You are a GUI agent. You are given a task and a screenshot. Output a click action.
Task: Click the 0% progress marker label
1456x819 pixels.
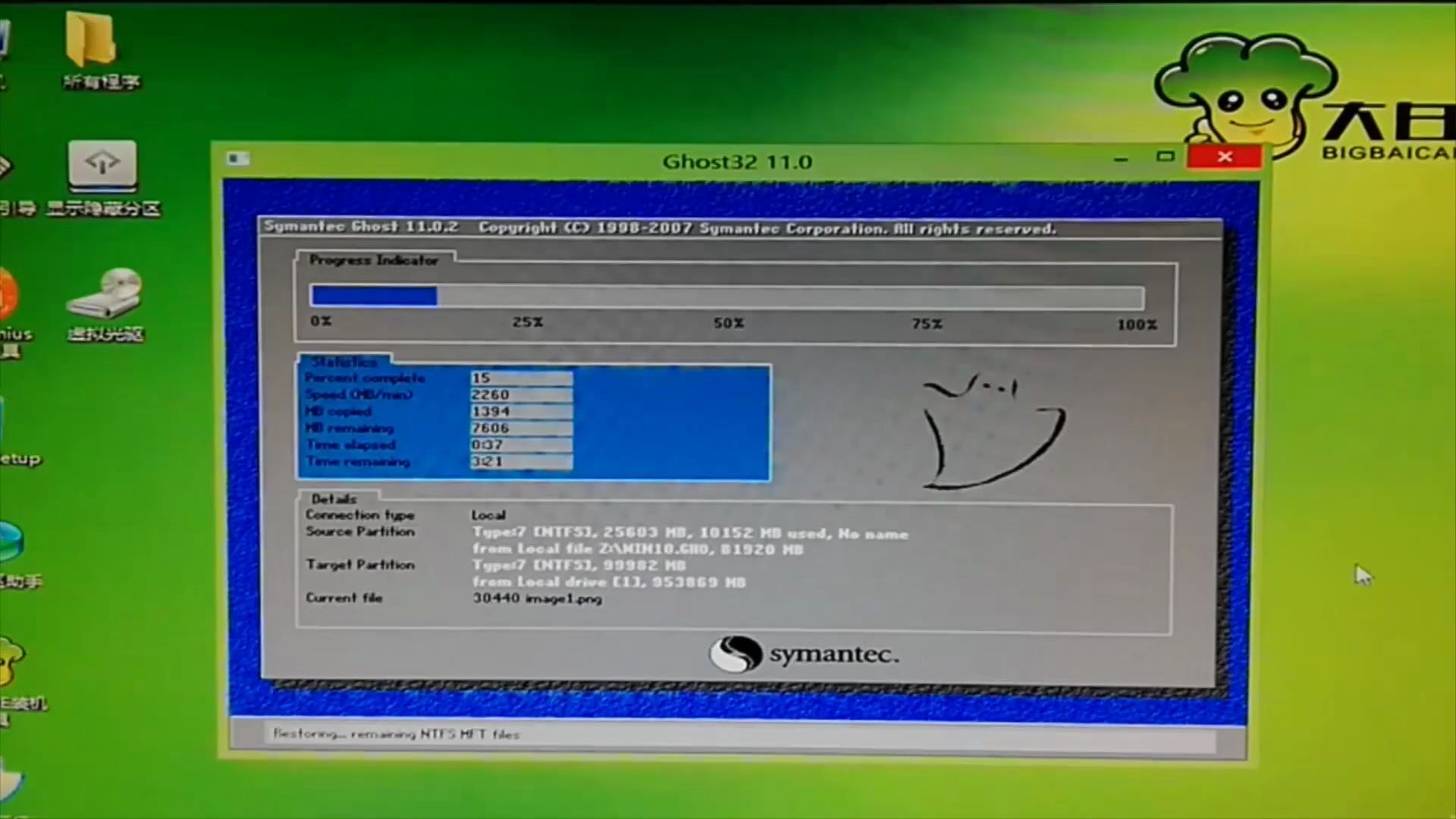click(x=321, y=322)
